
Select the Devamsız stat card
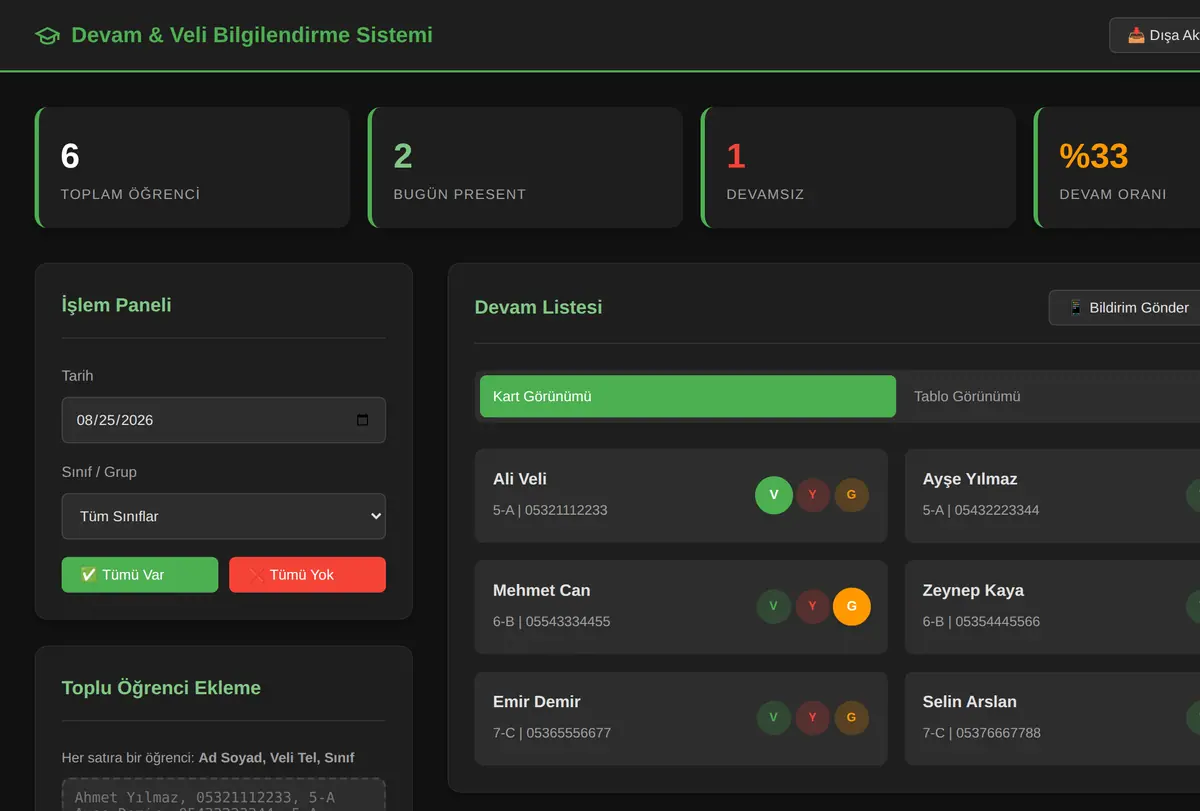click(859, 168)
